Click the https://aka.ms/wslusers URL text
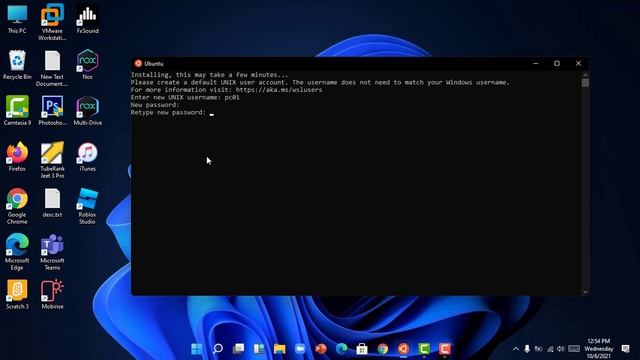This screenshot has height=360, width=640. point(279,90)
